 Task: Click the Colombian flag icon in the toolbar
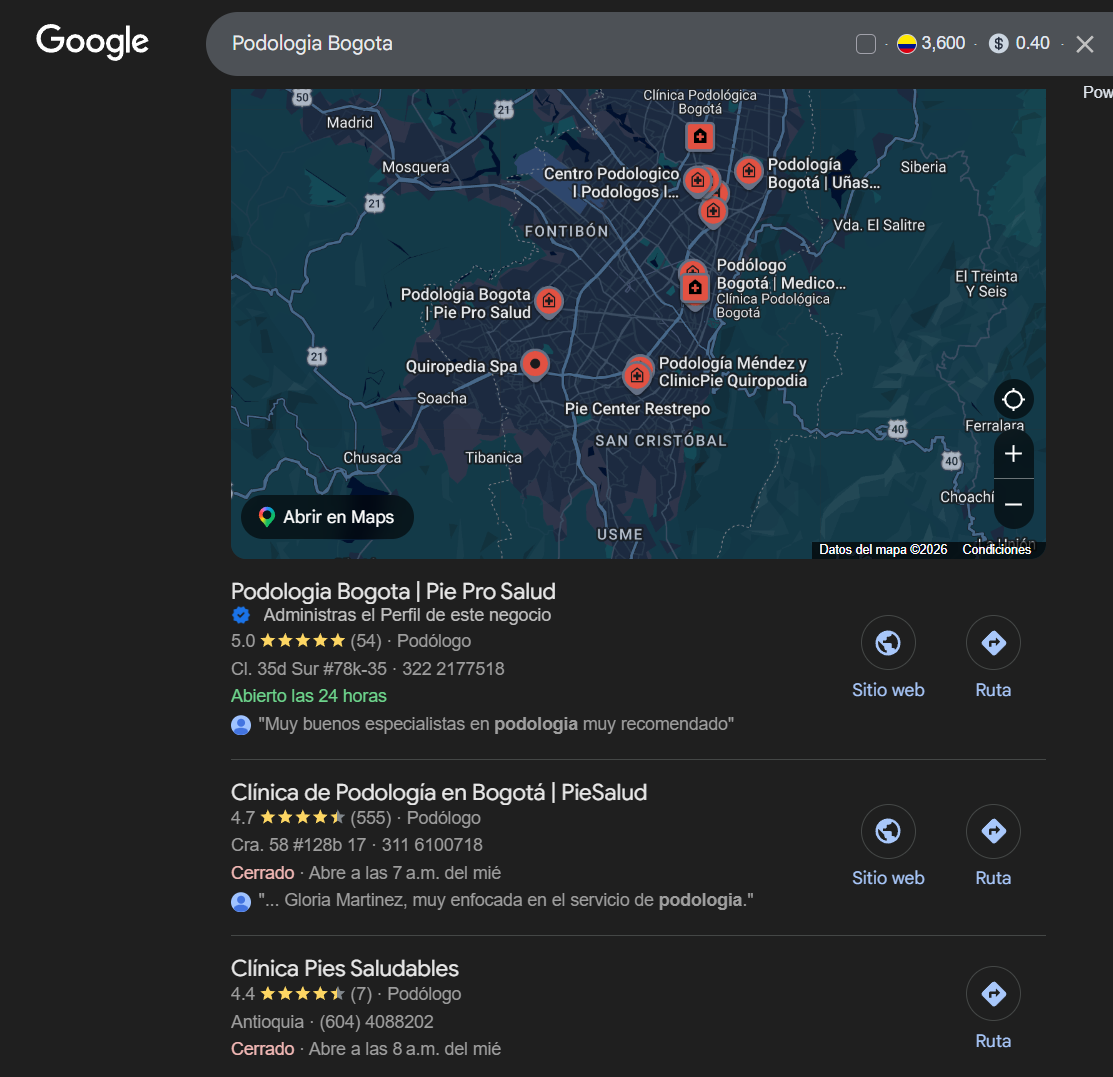[908, 43]
